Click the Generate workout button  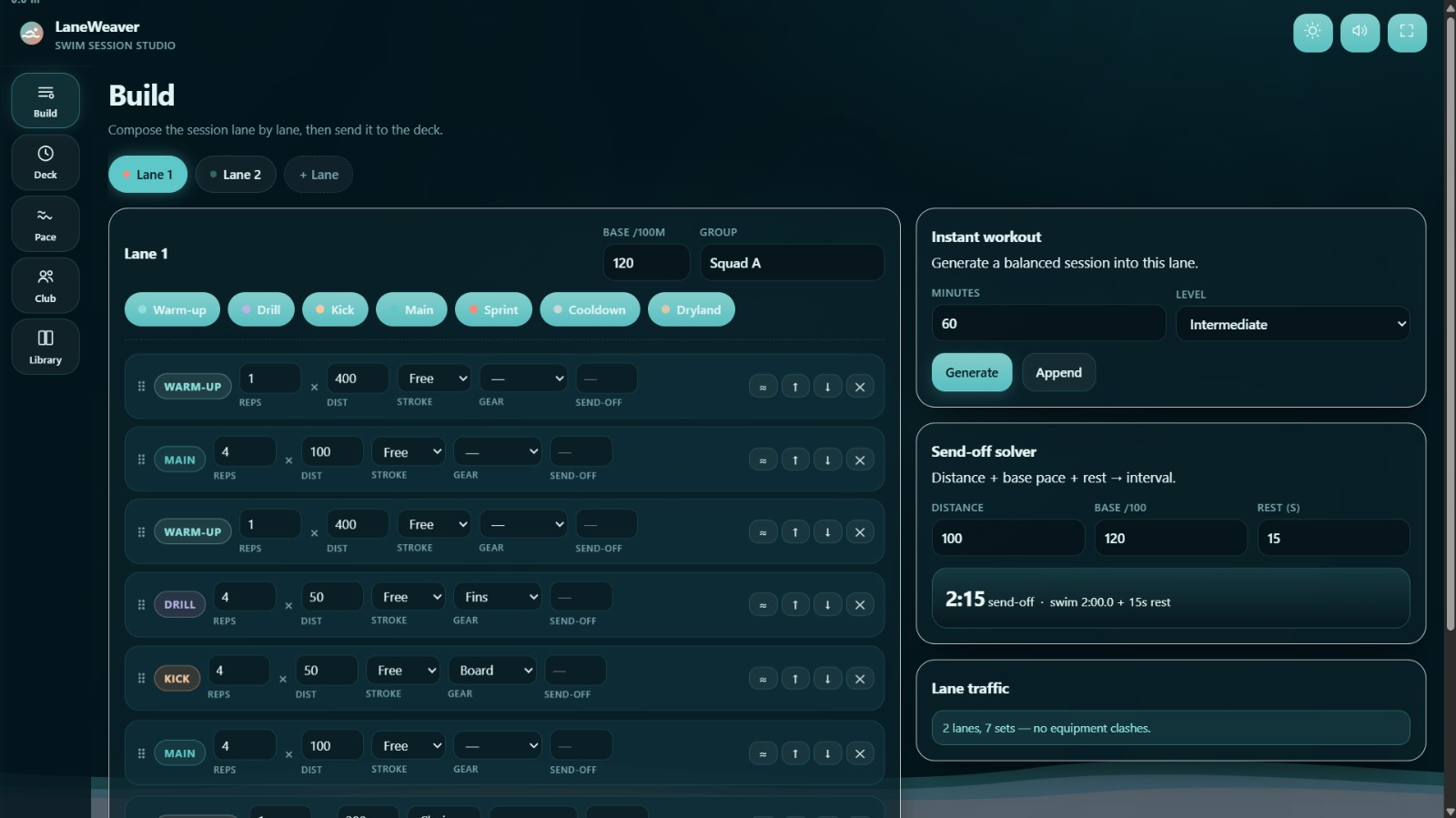click(972, 373)
